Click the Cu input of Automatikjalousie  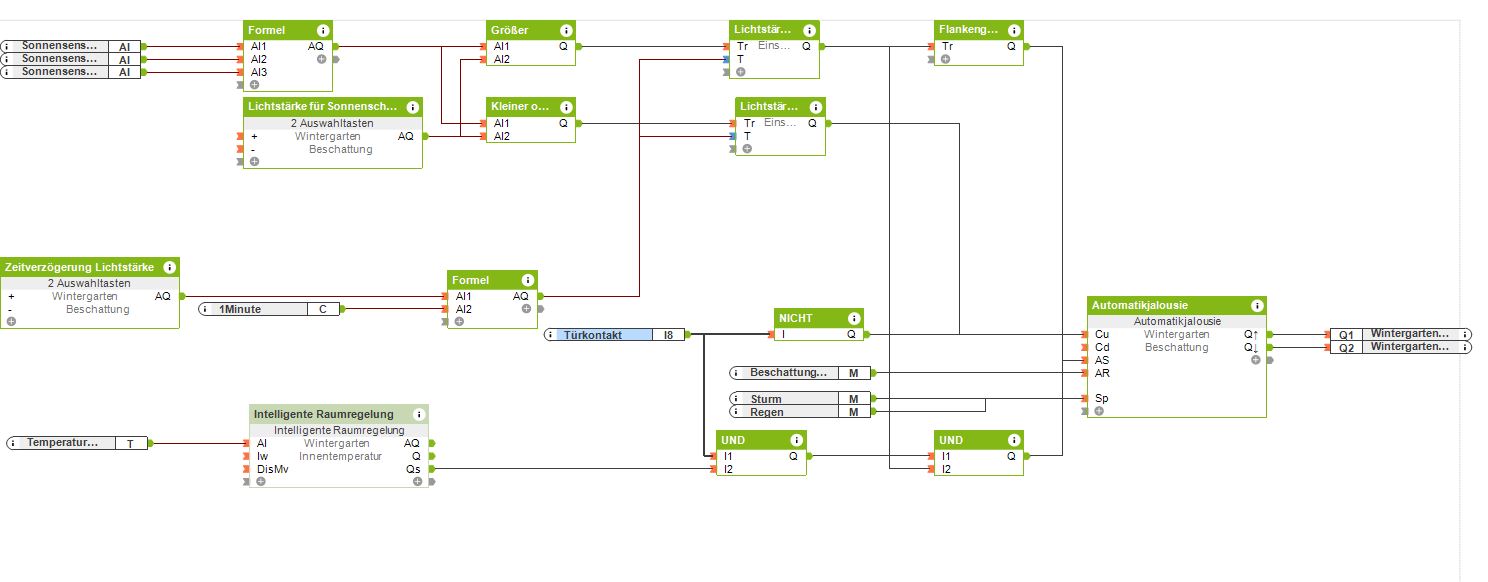[1101, 334]
